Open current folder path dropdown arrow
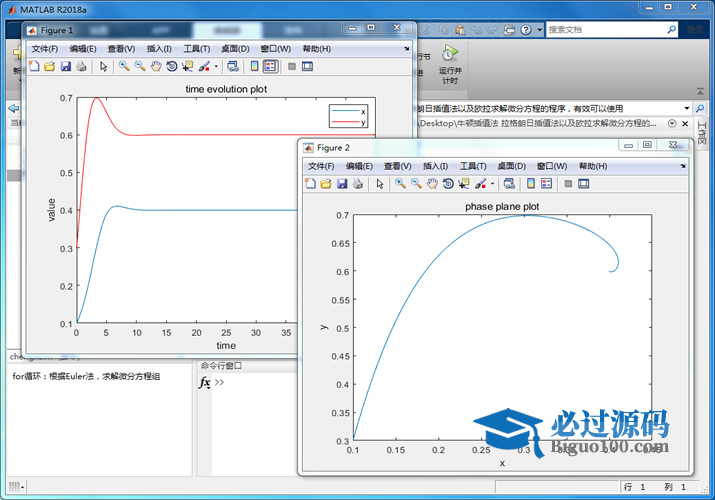This screenshot has width=715, height=500. pos(686,108)
